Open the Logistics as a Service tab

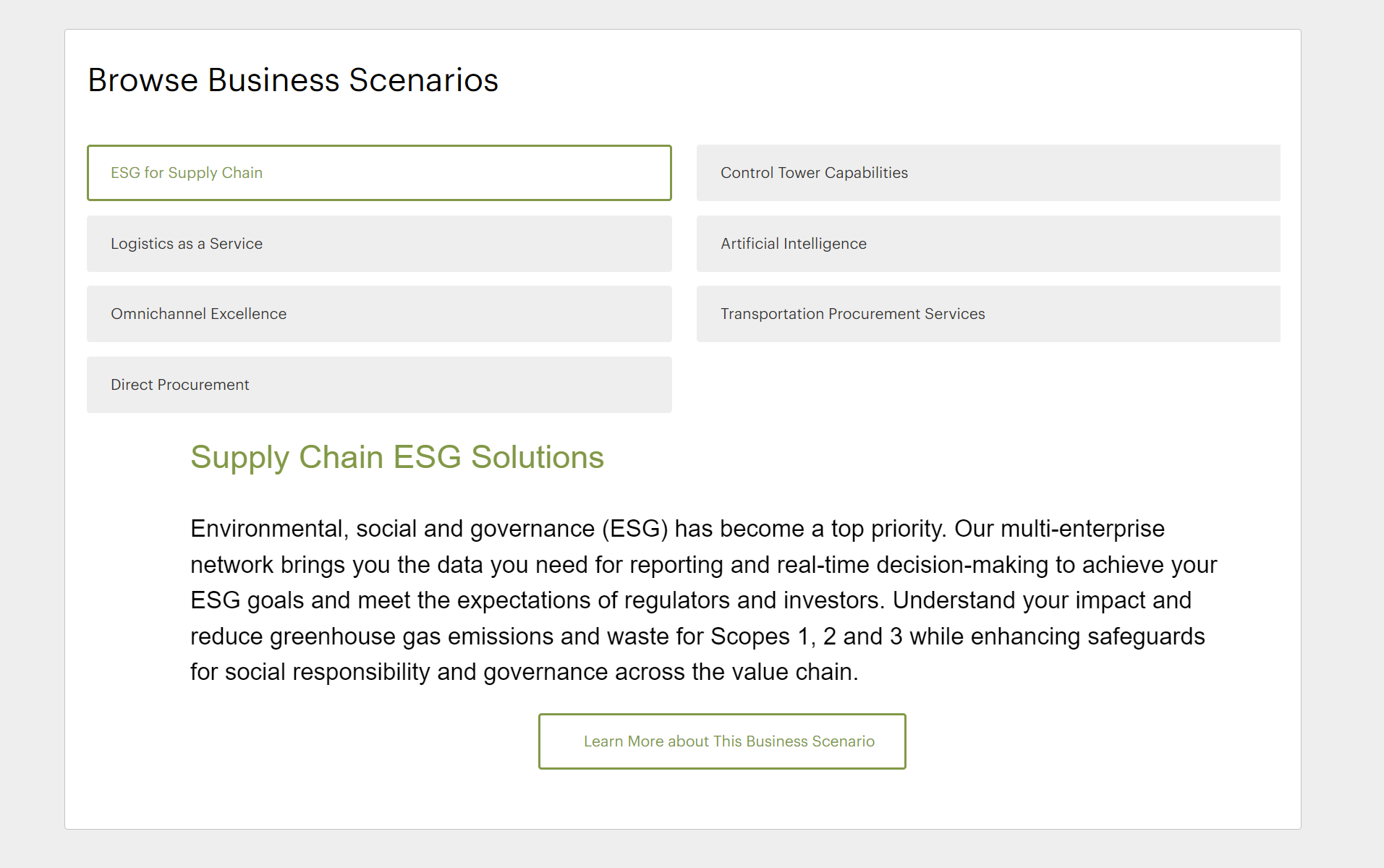click(x=378, y=244)
